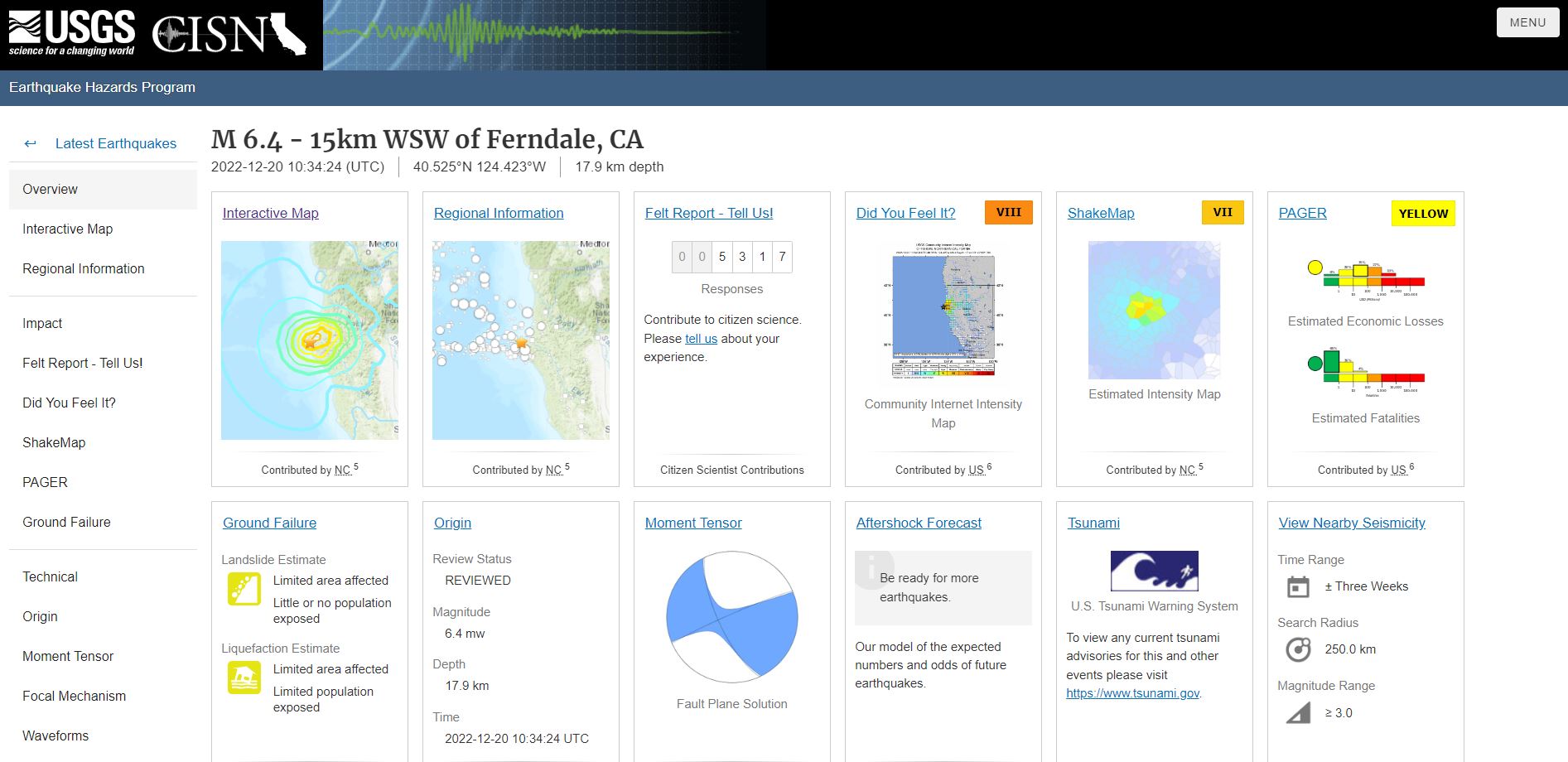This screenshot has width=1568, height=762.
Task: Select ShakeMap in sidebar
Action: pyautogui.click(x=103, y=442)
